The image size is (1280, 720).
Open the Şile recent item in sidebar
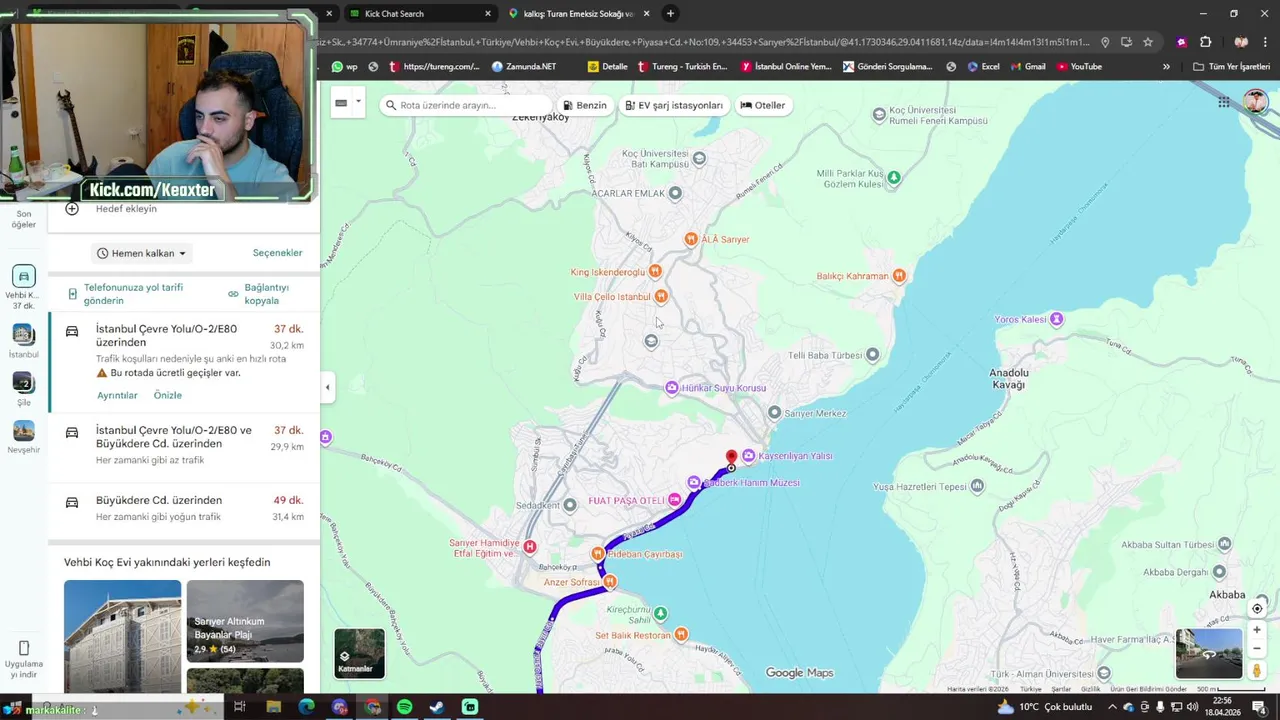(24, 389)
